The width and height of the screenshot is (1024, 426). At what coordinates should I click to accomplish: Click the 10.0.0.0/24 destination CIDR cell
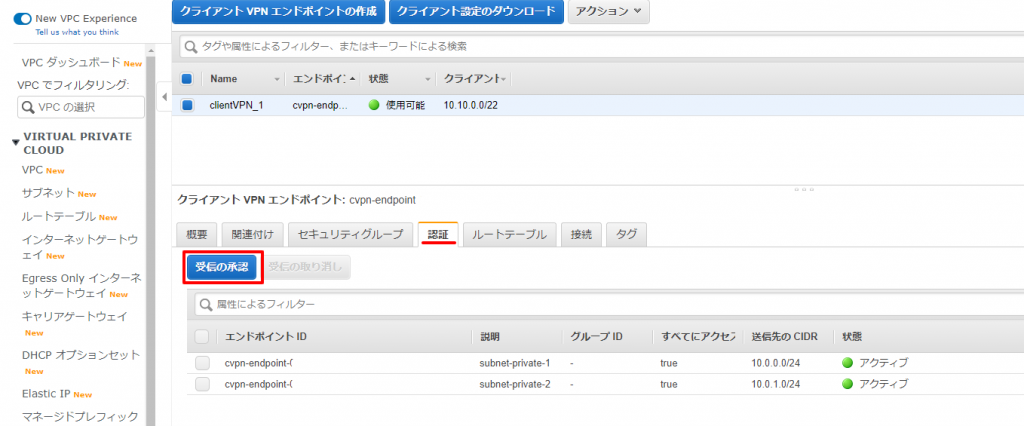pos(773,363)
